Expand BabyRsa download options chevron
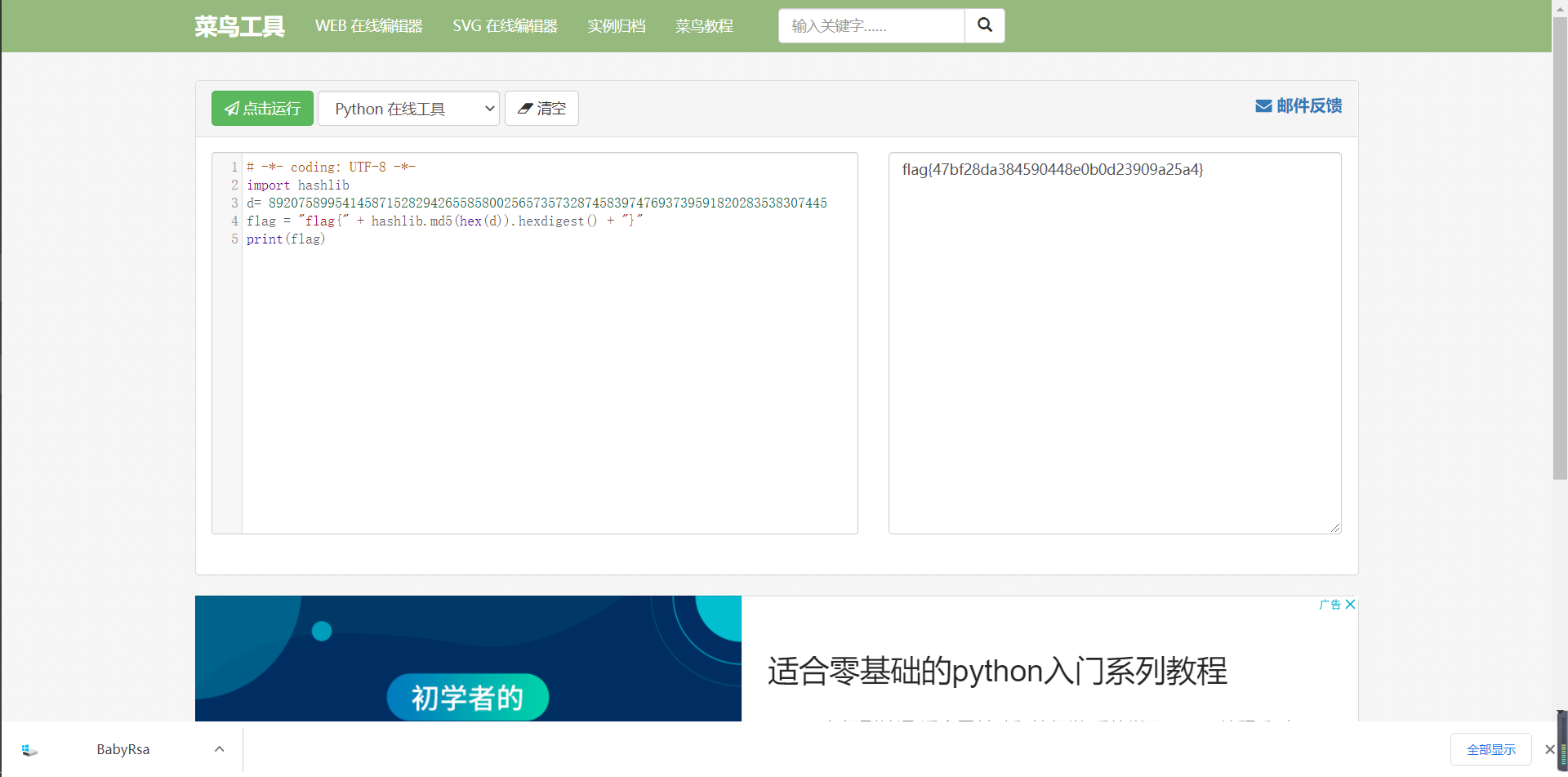Screen dimensions: 1568x777 219,749
